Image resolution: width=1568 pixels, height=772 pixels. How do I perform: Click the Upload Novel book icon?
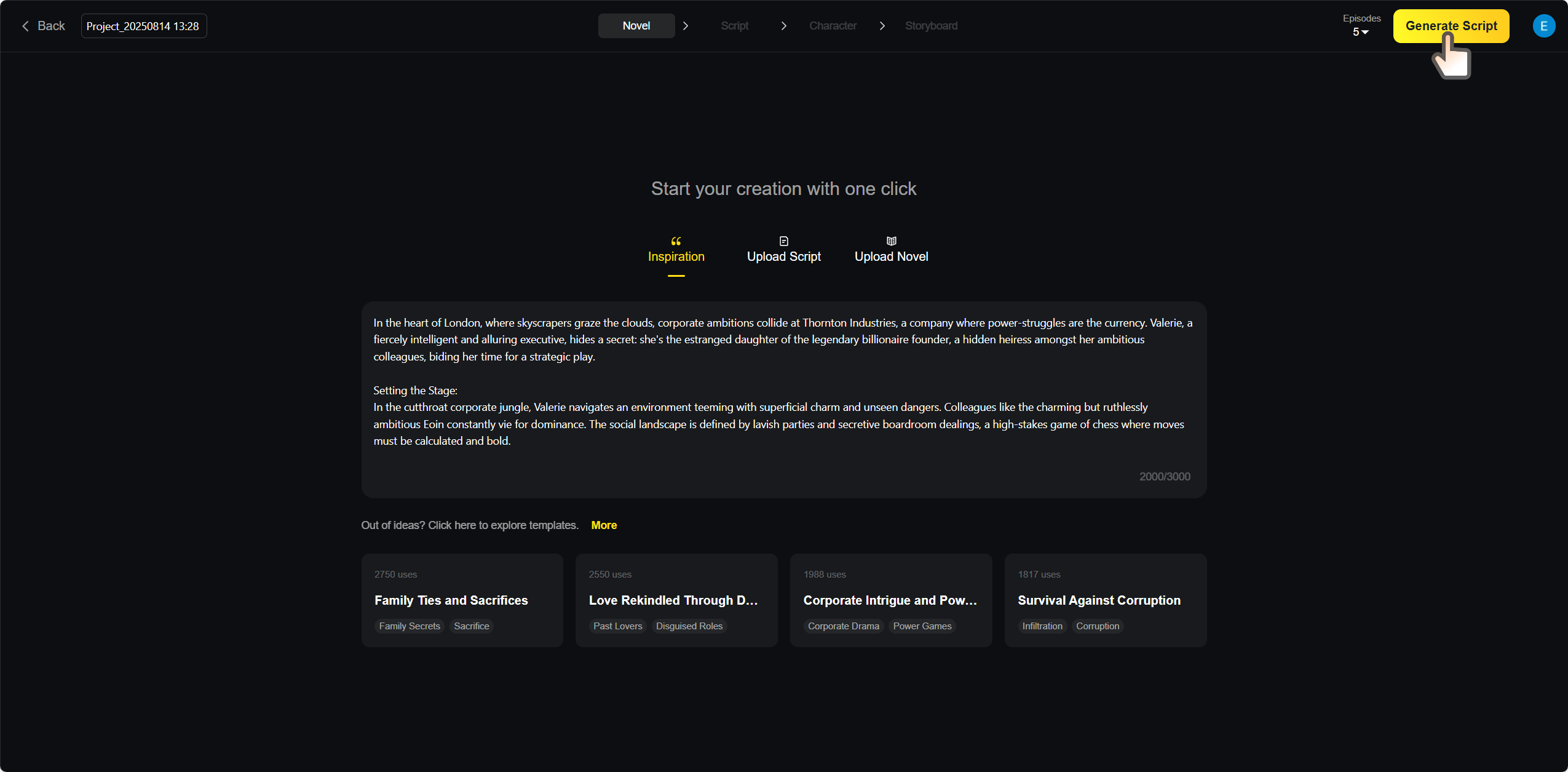click(x=891, y=241)
